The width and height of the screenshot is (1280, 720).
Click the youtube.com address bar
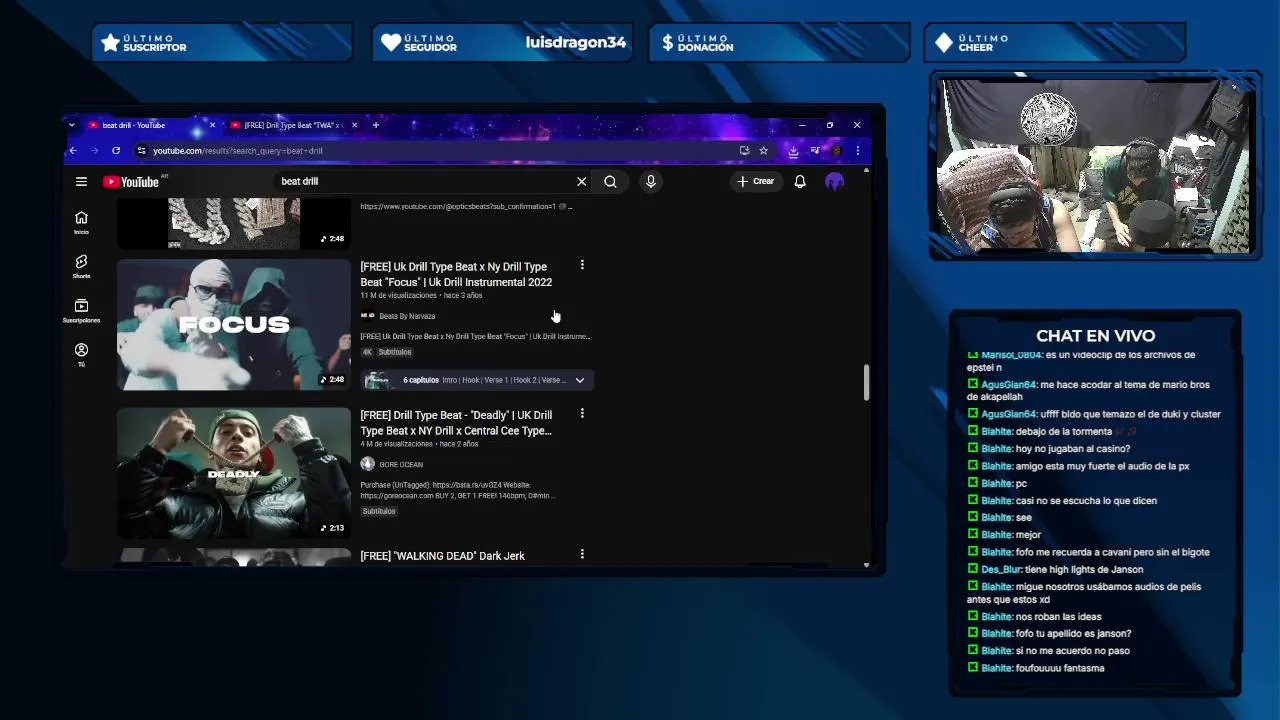(440, 150)
